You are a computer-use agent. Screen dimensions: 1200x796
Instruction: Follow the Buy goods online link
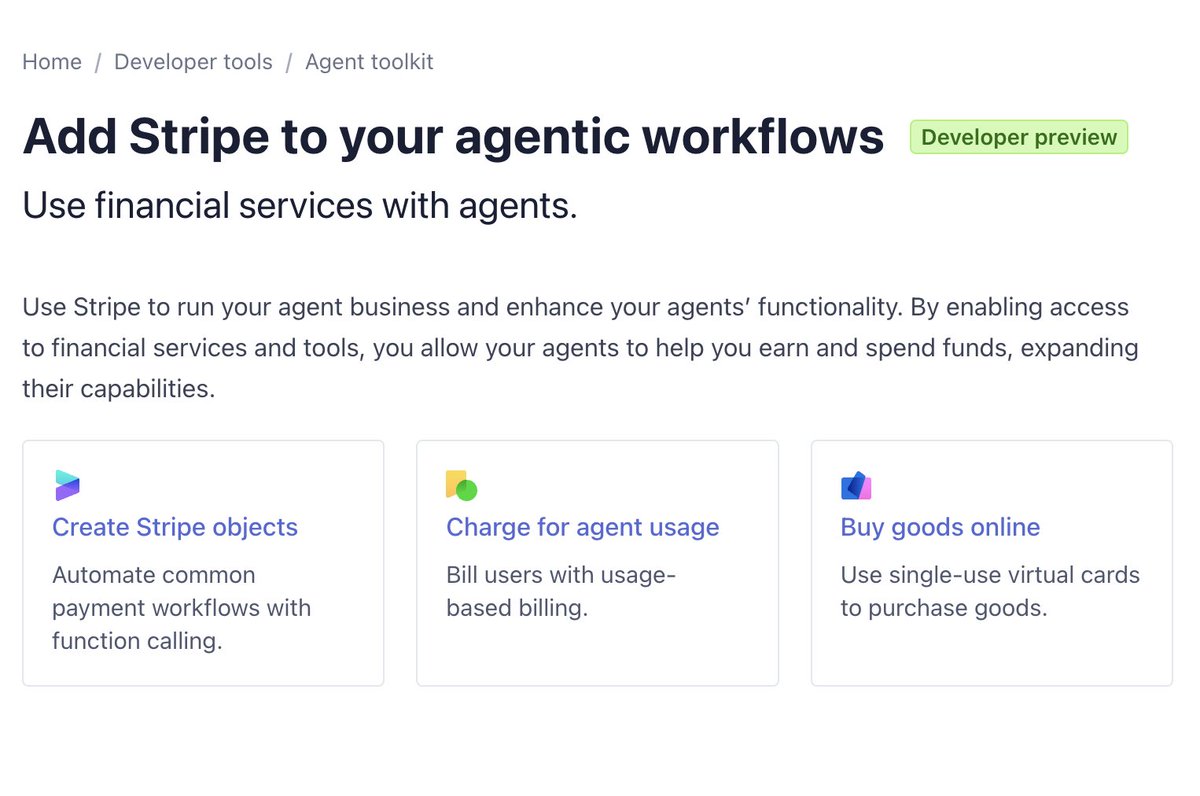coord(940,527)
